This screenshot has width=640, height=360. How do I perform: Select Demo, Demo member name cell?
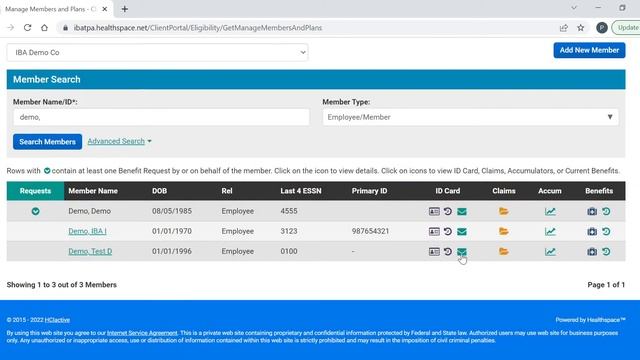click(x=89, y=211)
